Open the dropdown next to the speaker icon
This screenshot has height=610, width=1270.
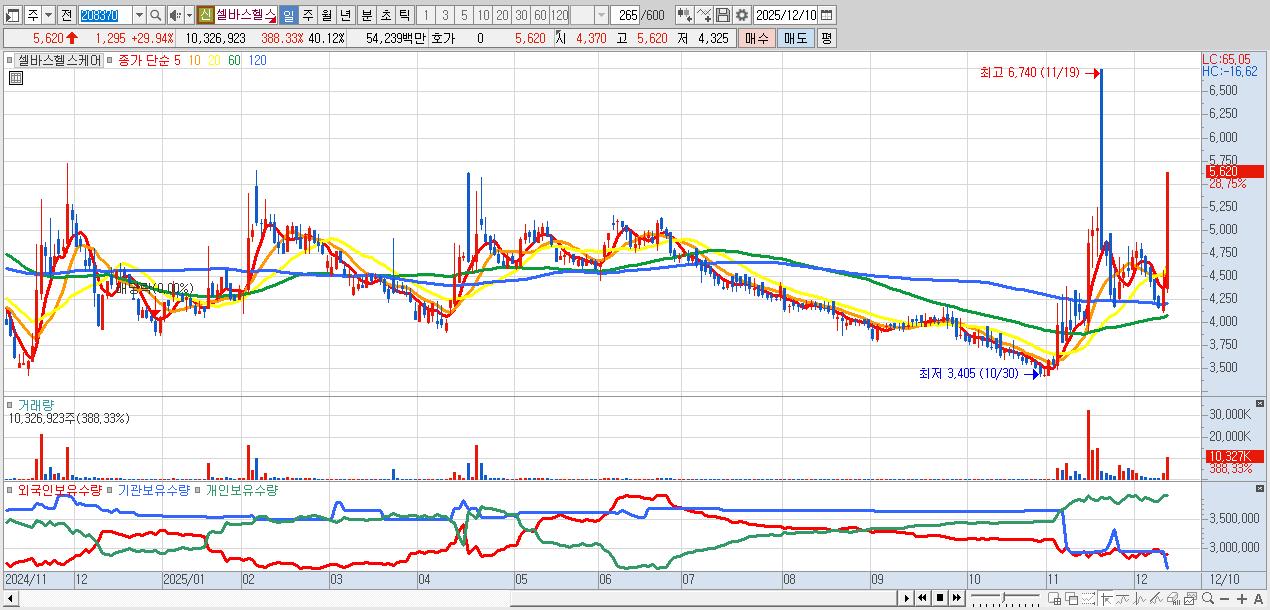[x=188, y=16]
